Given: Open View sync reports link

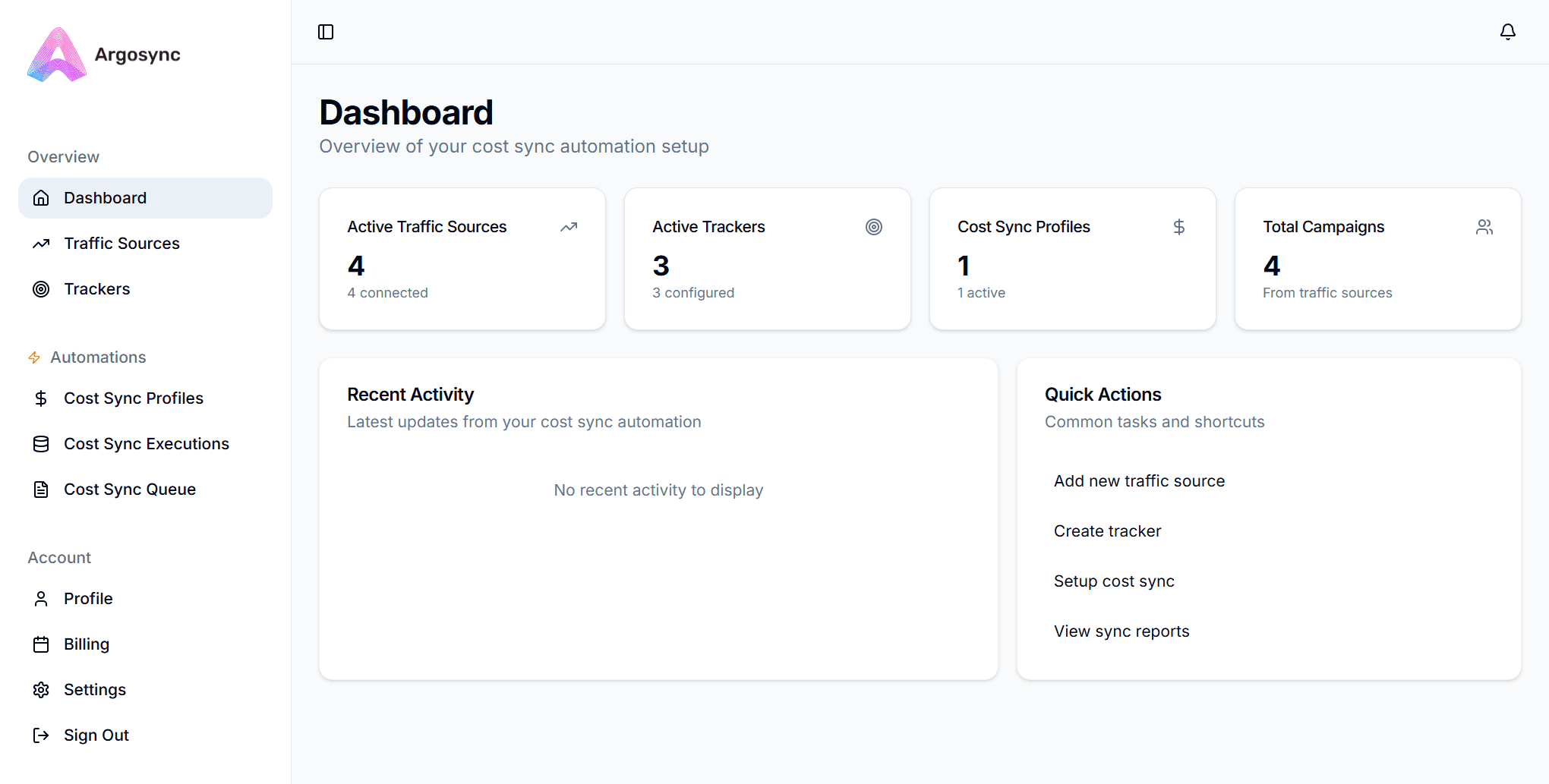Looking at the screenshot, I should [x=1122, y=631].
